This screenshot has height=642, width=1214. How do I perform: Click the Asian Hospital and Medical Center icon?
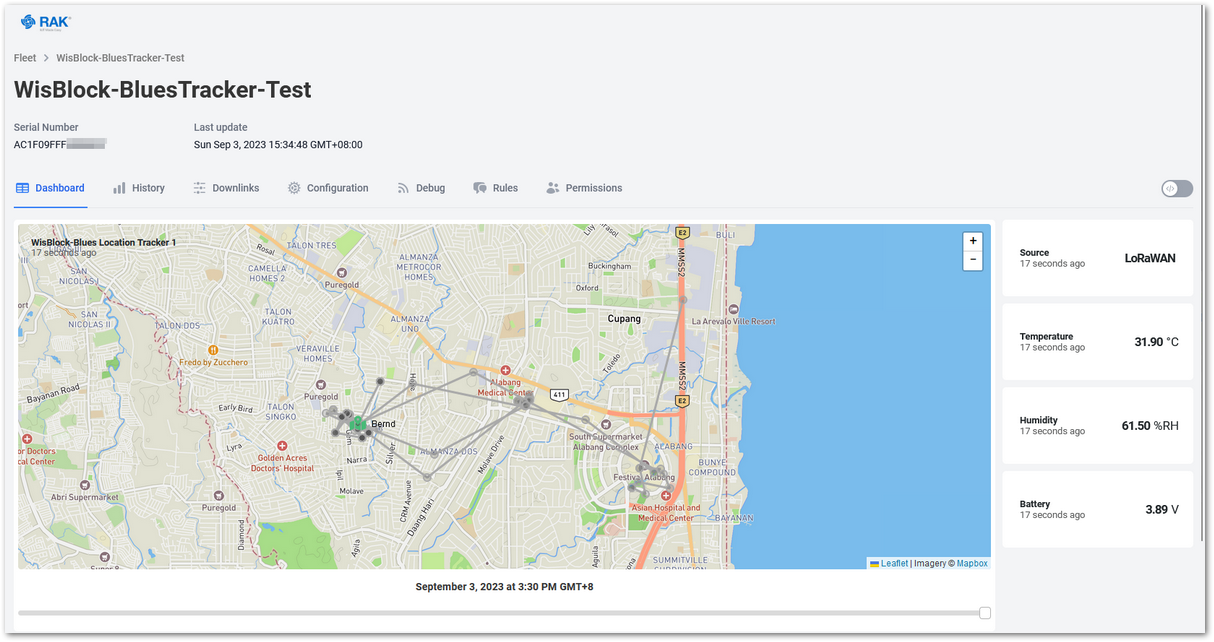point(665,496)
